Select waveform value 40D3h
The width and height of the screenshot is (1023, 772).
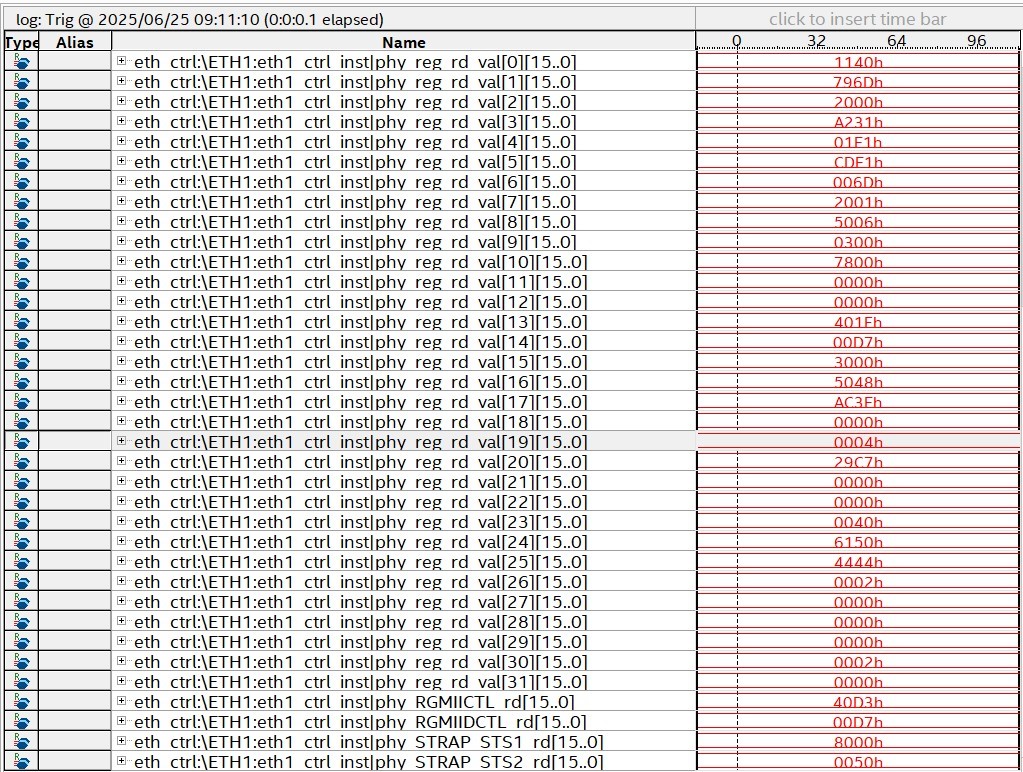[x=858, y=702]
